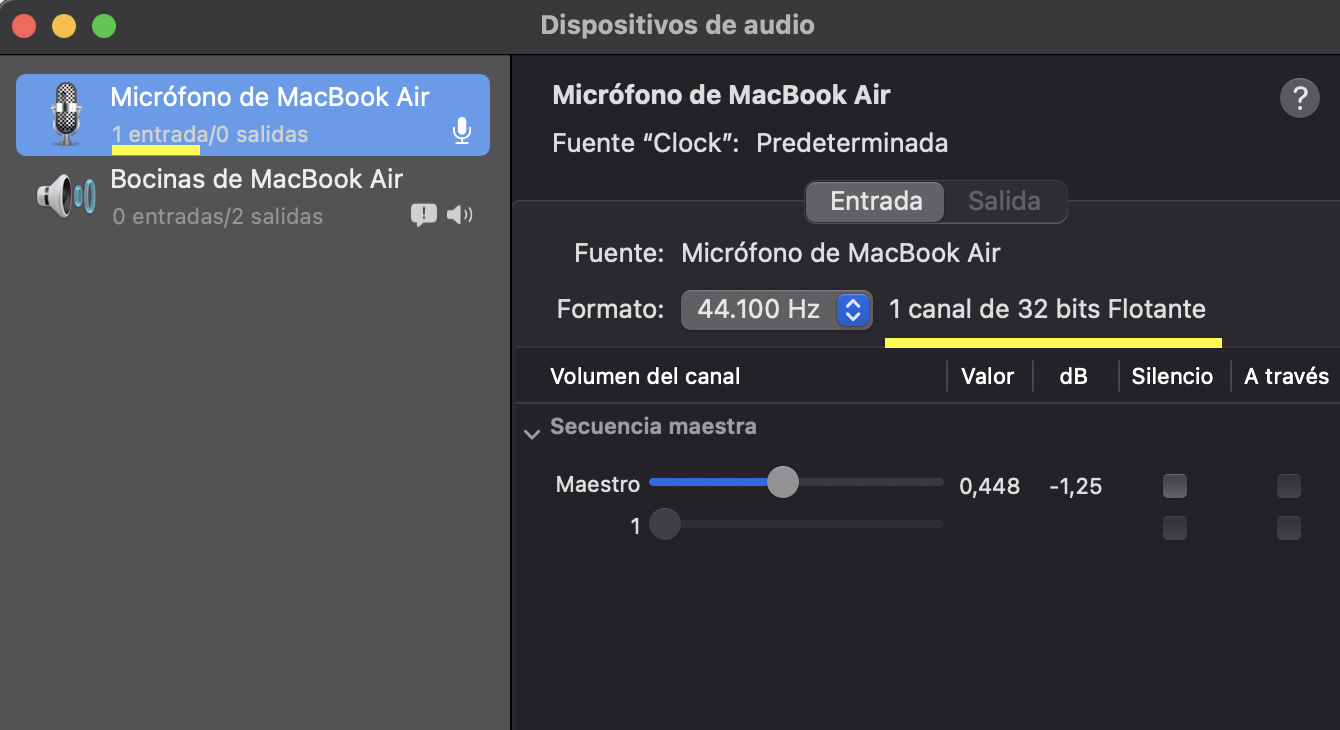
Task: Click the small speaker output indicator icon
Action: click(459, 214)
